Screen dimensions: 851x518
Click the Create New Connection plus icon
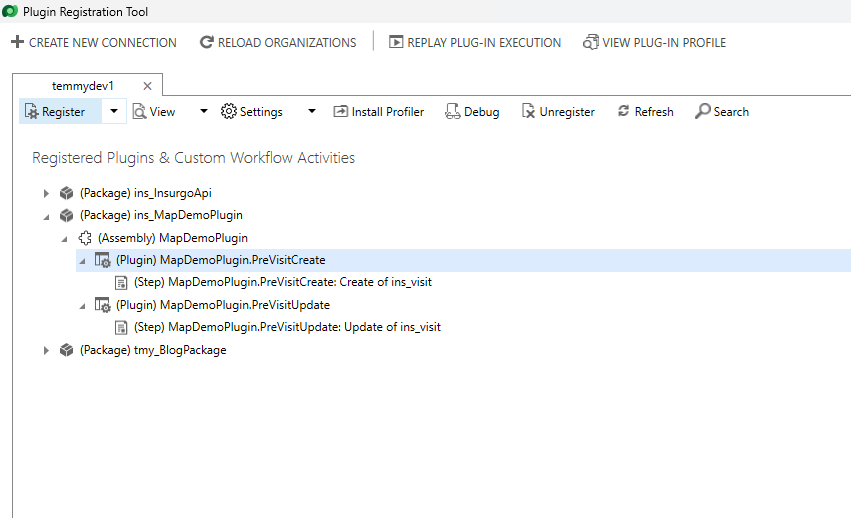[17, 42]
